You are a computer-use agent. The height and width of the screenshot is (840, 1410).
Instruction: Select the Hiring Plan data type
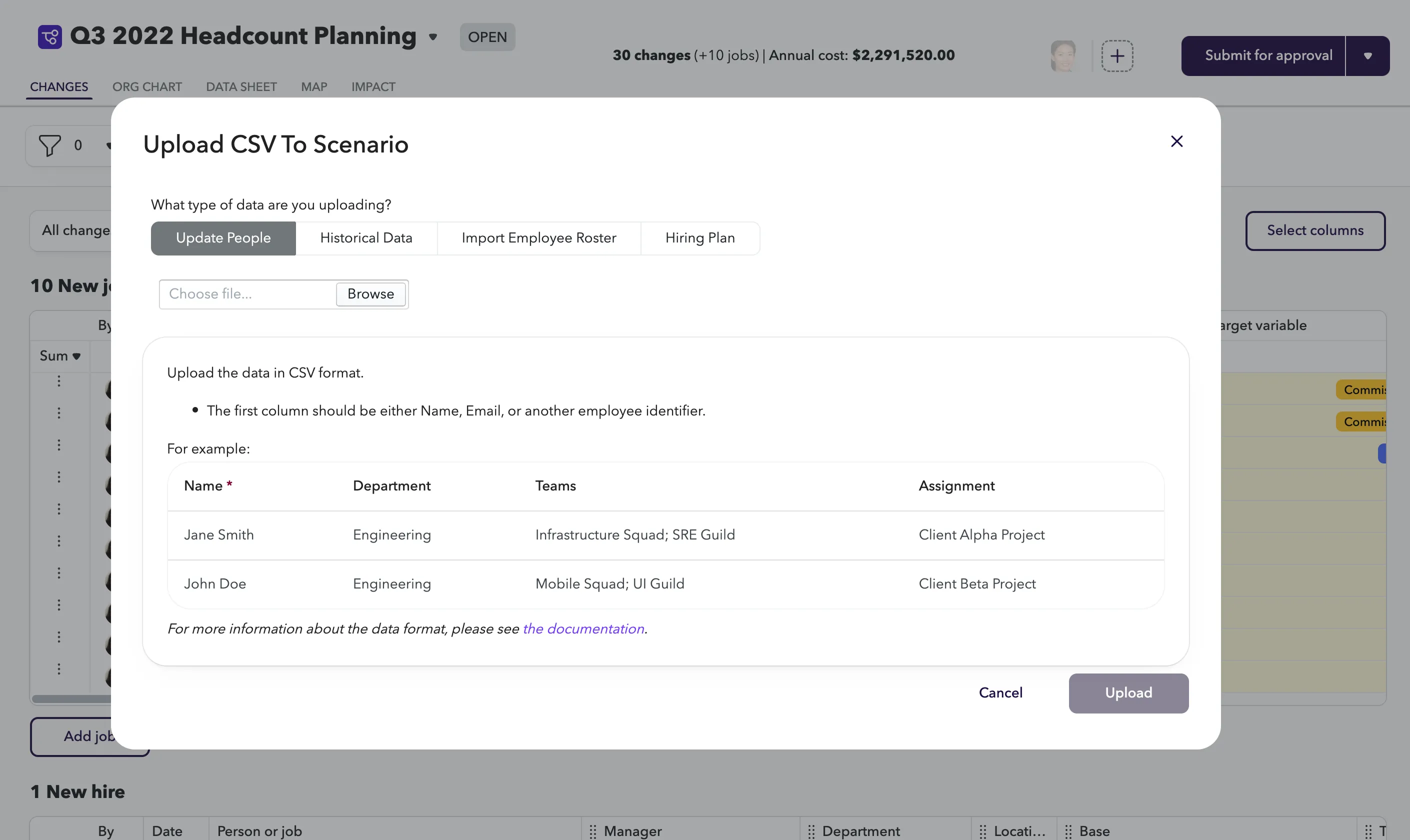click(x=700, y=237)
